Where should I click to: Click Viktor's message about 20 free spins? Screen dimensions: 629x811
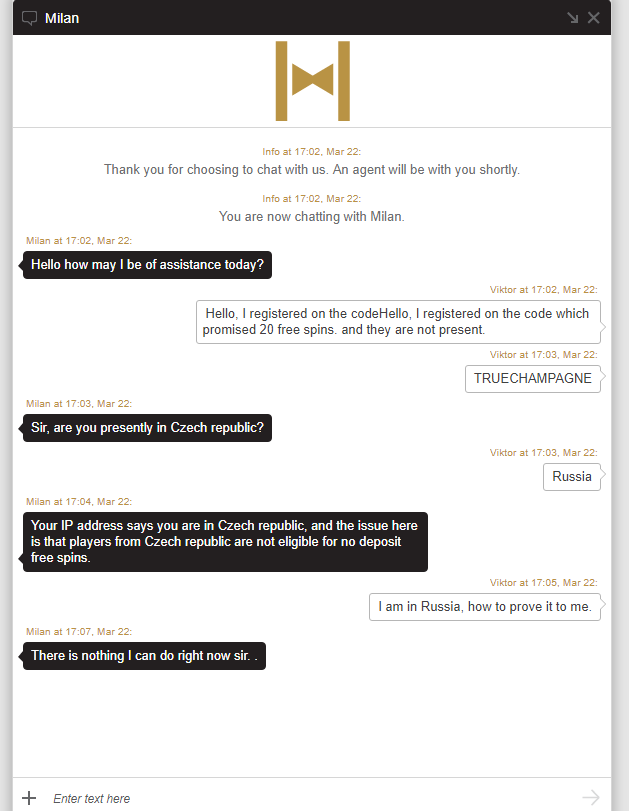click(398, 321)
